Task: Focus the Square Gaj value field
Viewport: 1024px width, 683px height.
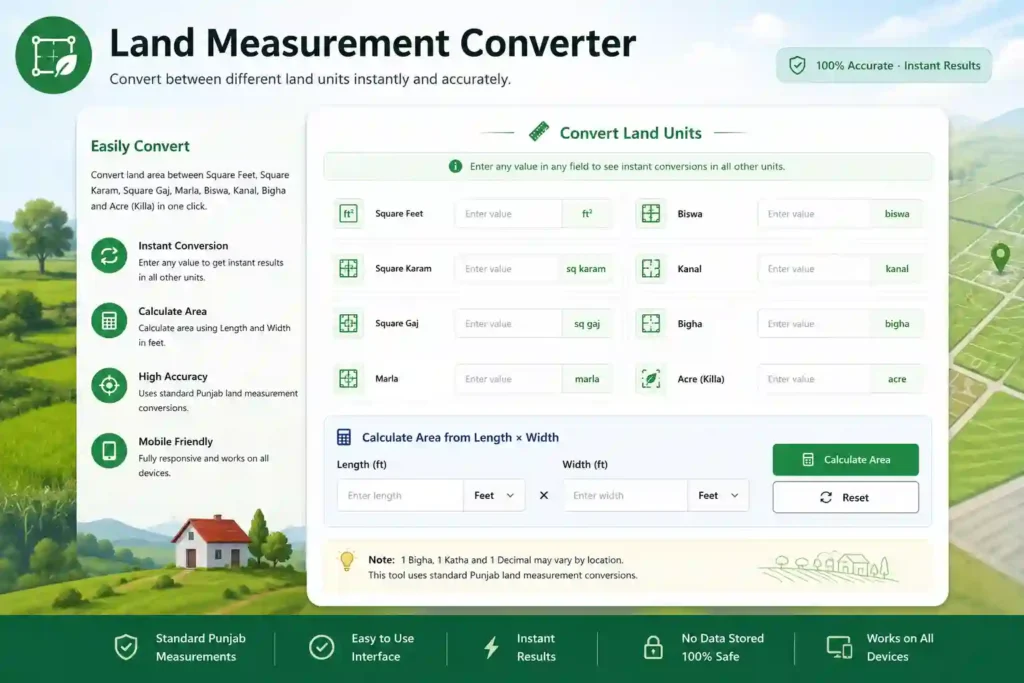Action: [x=509, y=323]
